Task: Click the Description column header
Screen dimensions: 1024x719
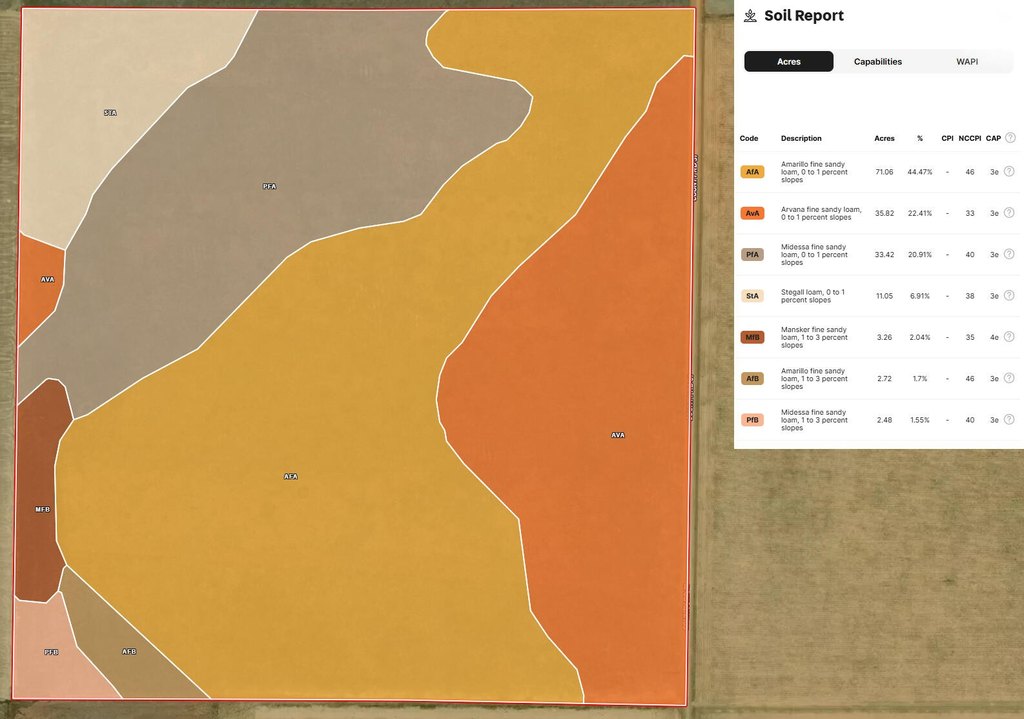Action: (801, 138)
